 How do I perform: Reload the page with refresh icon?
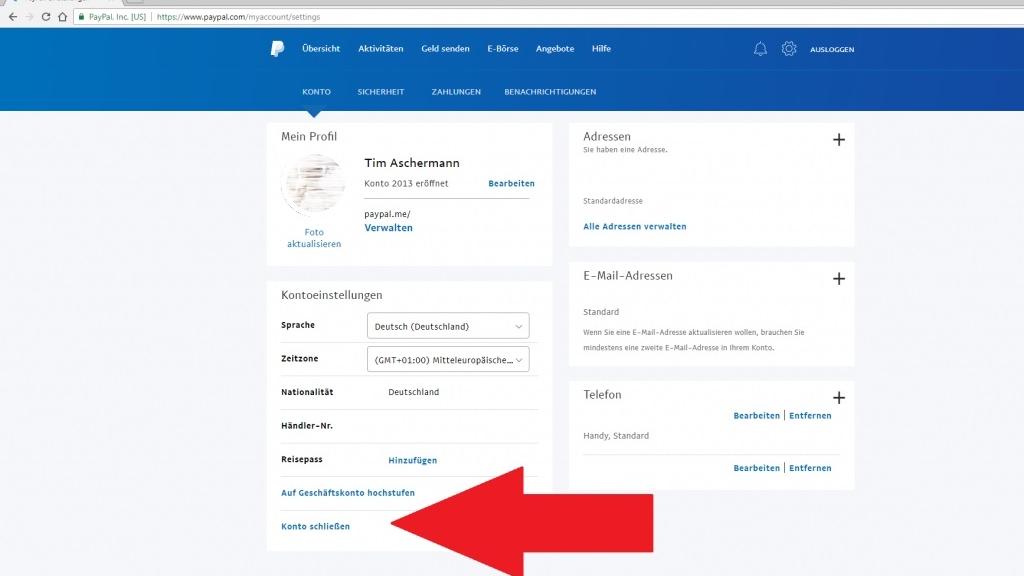click(x=46, y=17)
